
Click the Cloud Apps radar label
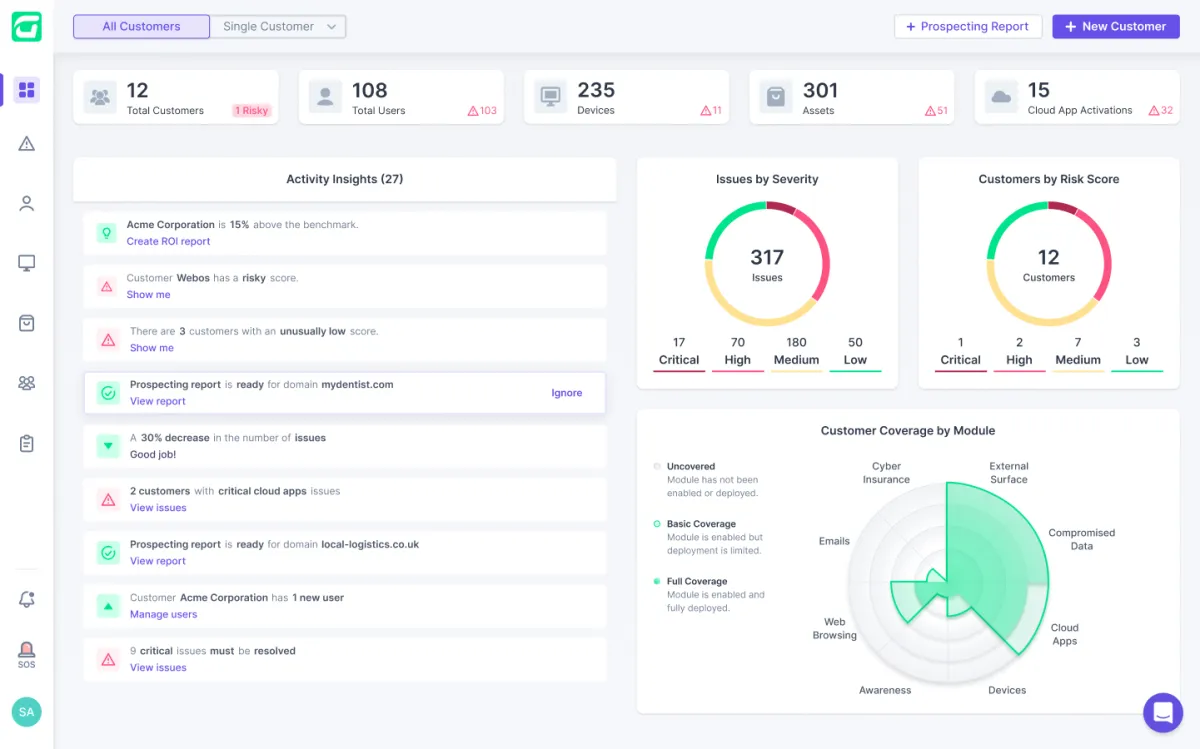coord(1065,634)
